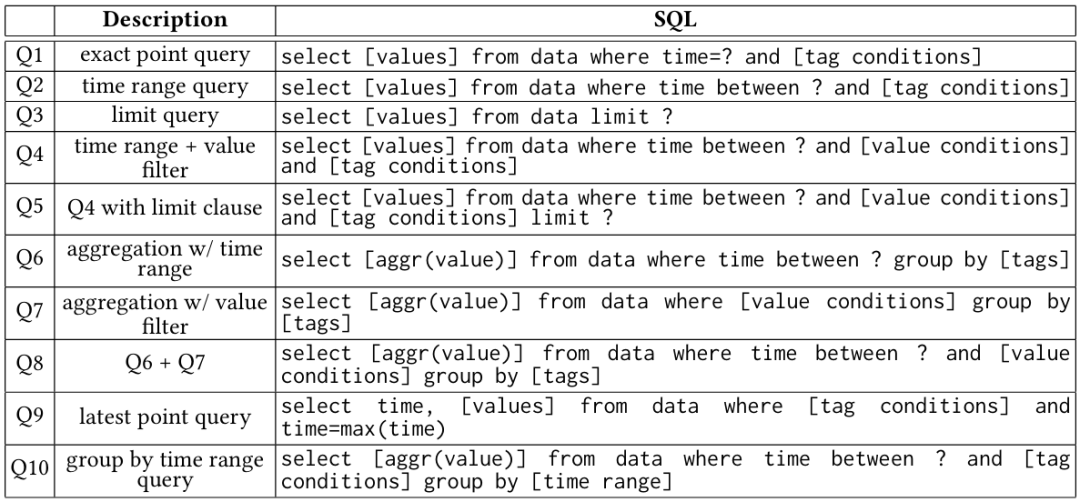Select the Q6 SQL group by statement
Image resolution: width=1080 pixels, height=502 pixels.
click(x=674, y=260)
